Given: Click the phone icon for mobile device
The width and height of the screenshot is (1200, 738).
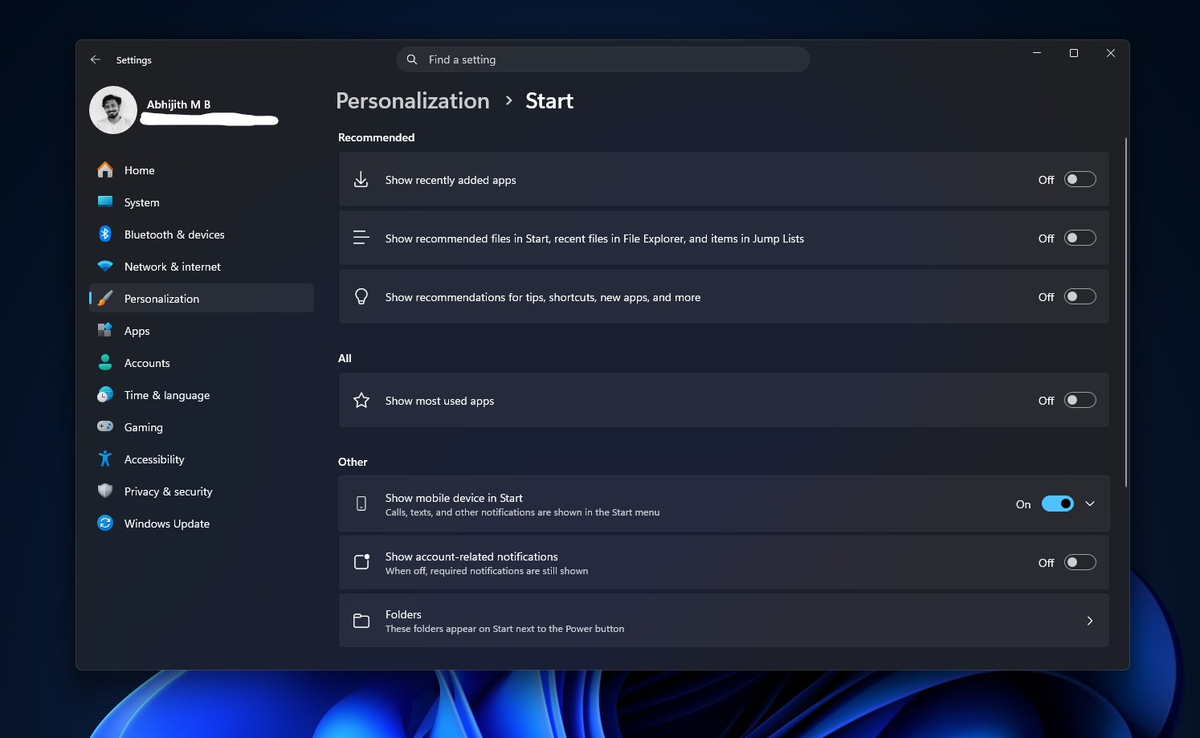Looking at the screenshot, I should (x=361, y=504).
